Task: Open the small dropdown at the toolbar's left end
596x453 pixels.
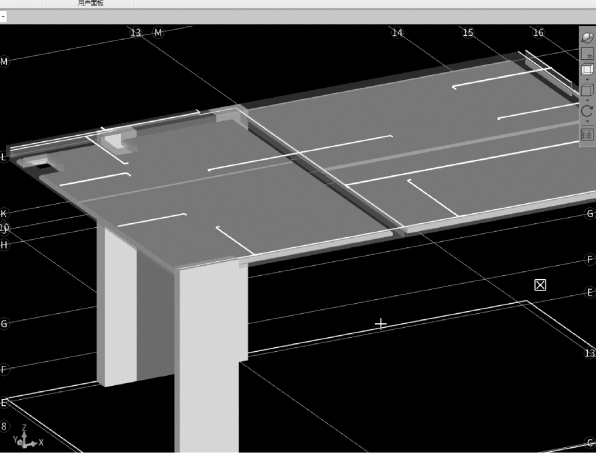Action: coord(3,17)
